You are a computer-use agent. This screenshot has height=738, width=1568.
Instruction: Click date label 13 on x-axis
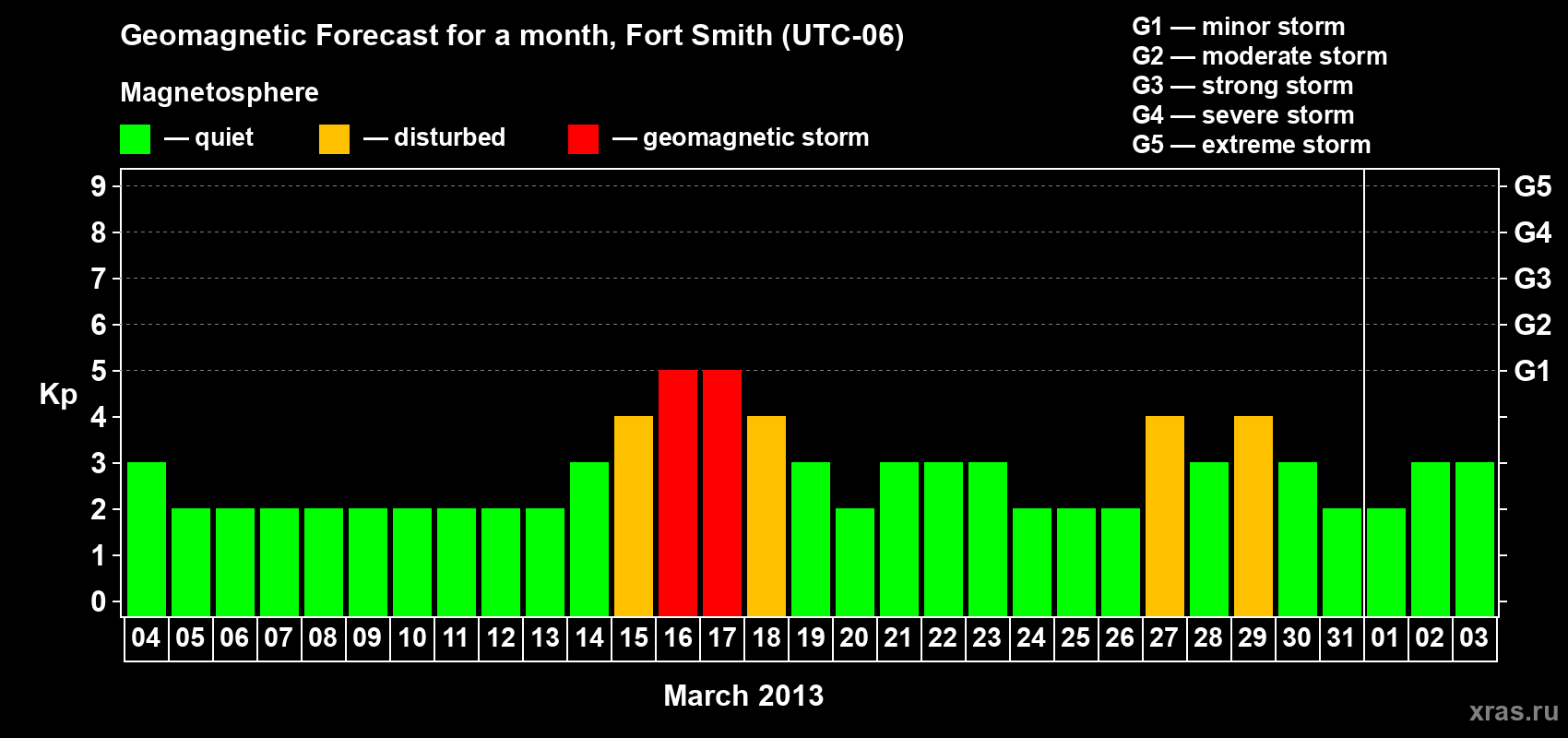[544, 637]
